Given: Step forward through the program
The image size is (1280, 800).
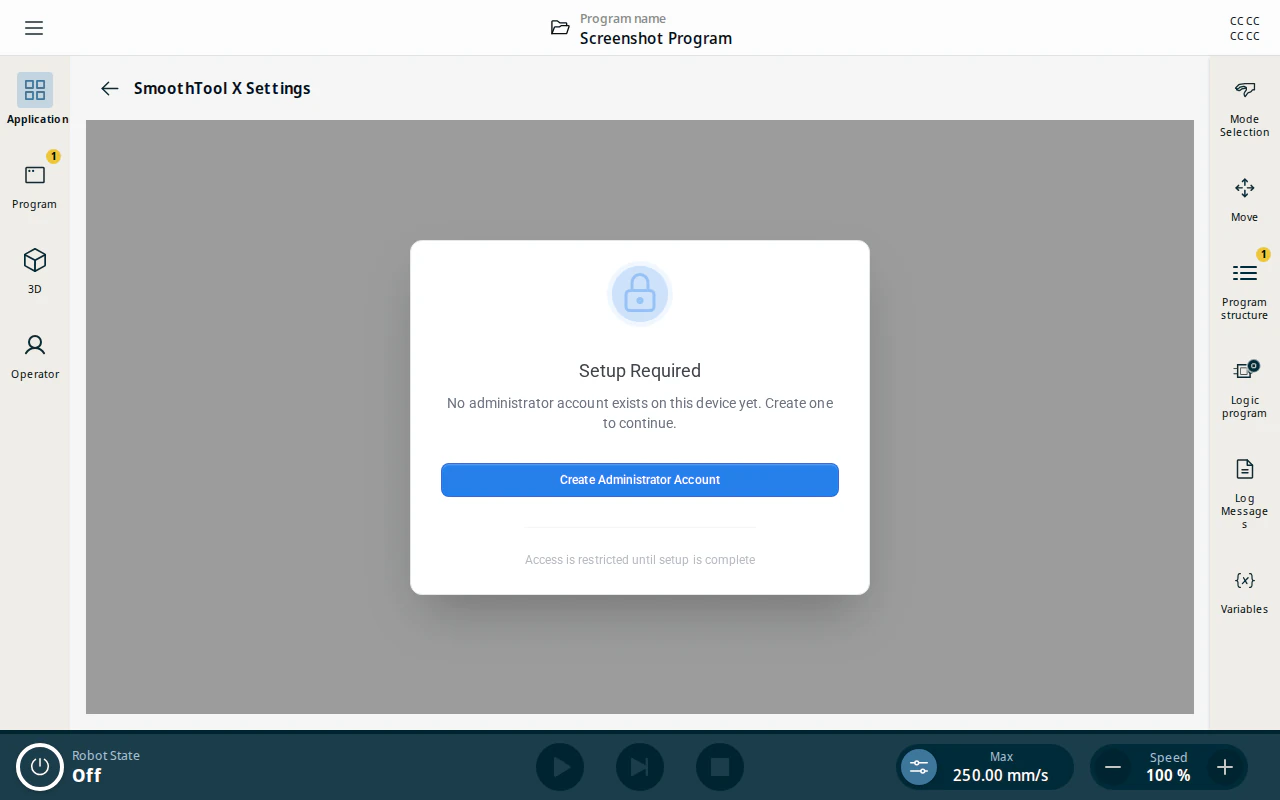Looking at the screenshot, I should [640, 767].
